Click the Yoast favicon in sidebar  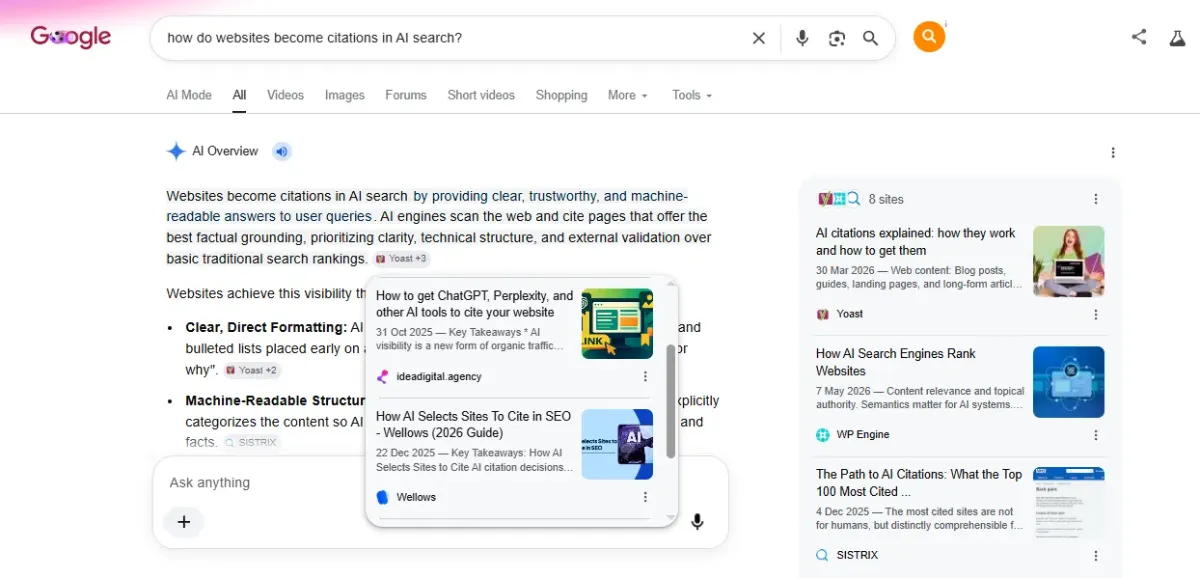(823, 314)
